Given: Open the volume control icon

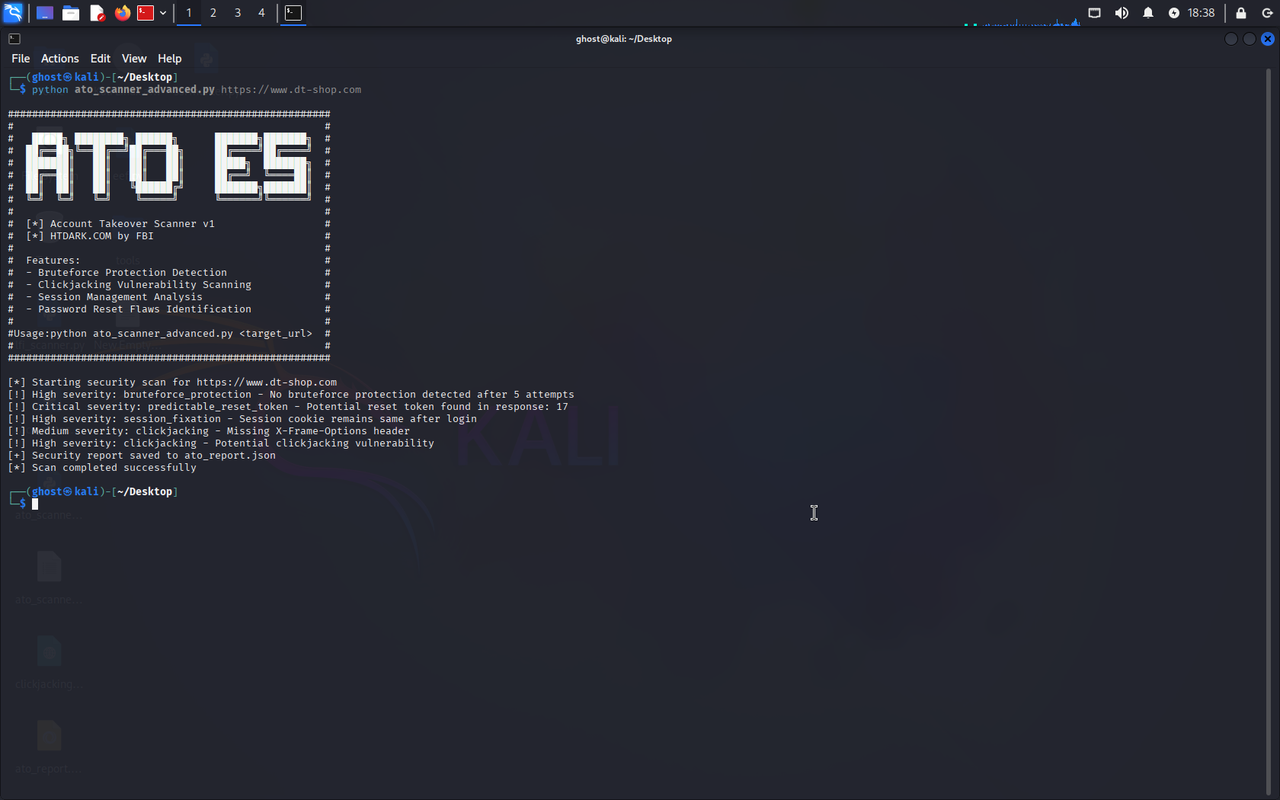Looking at the screenshot, I should pyautogui.click(x=1121, y=13).
